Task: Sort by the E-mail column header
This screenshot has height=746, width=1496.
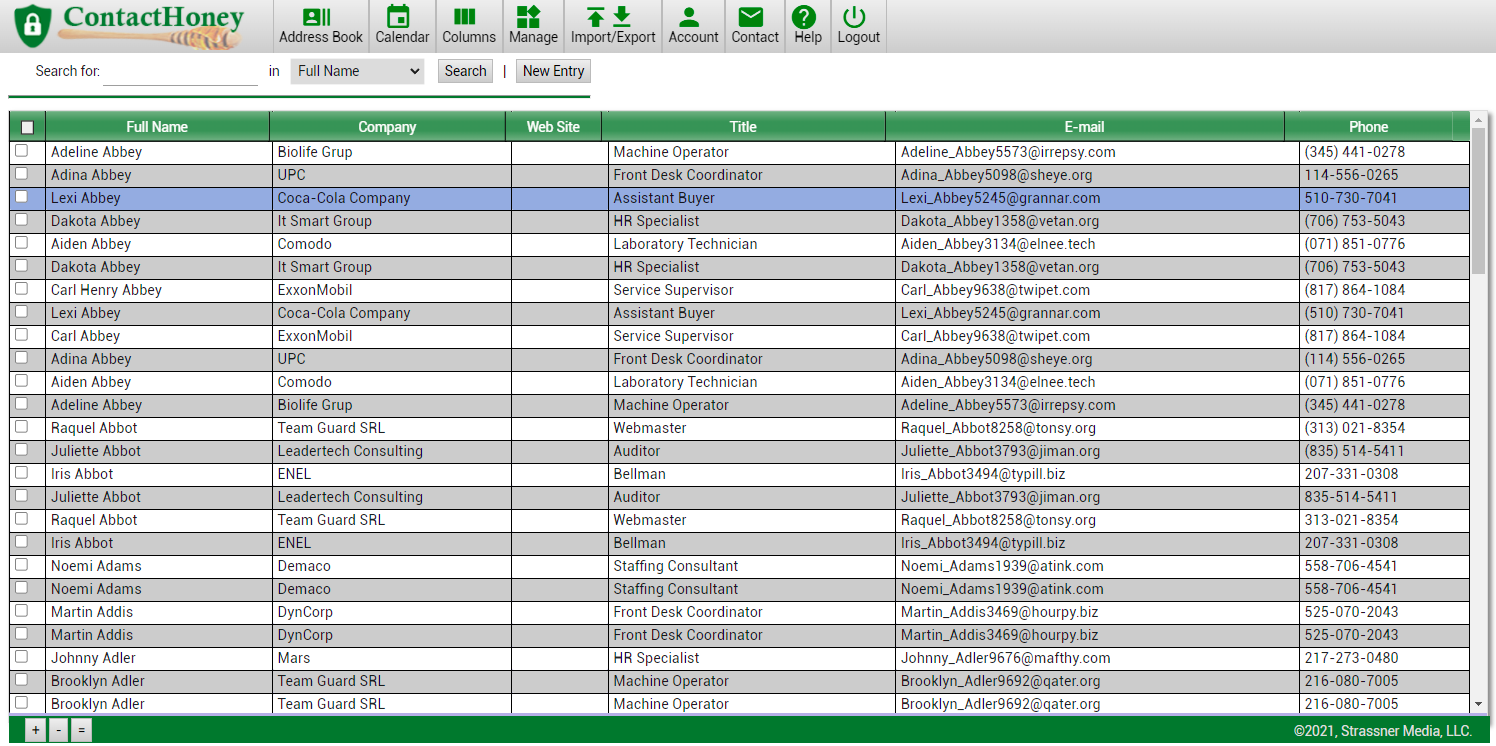Action: pyautogui.click(x=1084, y=127)
